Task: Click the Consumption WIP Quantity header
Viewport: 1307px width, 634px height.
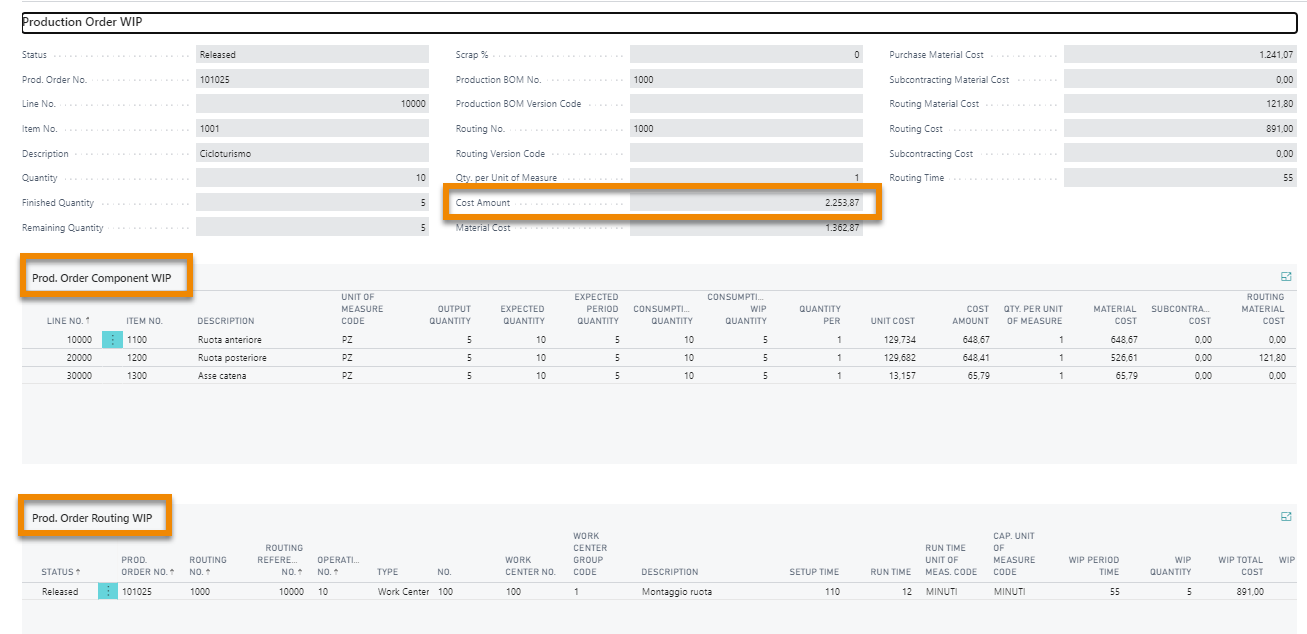Action: click(738, 309)
